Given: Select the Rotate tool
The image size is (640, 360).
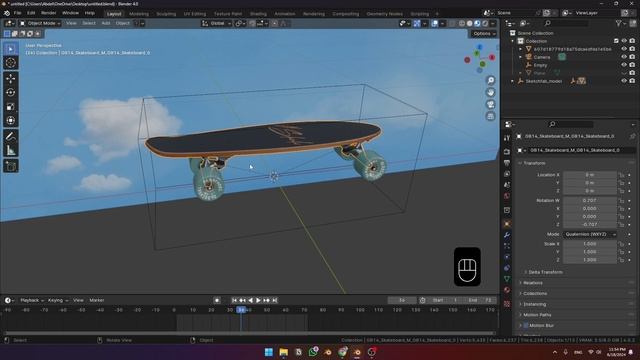Looking at the screenshot, I should click(x=11, y=93).
